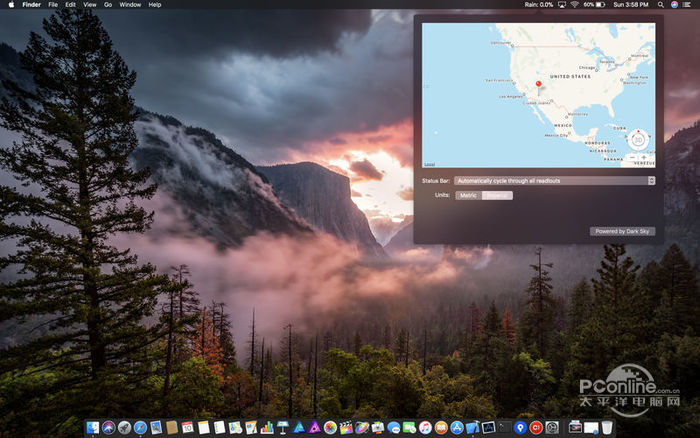This screenshot has width=700, height=438.
Task: Zoom in the map with plus button
Action: 646,158
